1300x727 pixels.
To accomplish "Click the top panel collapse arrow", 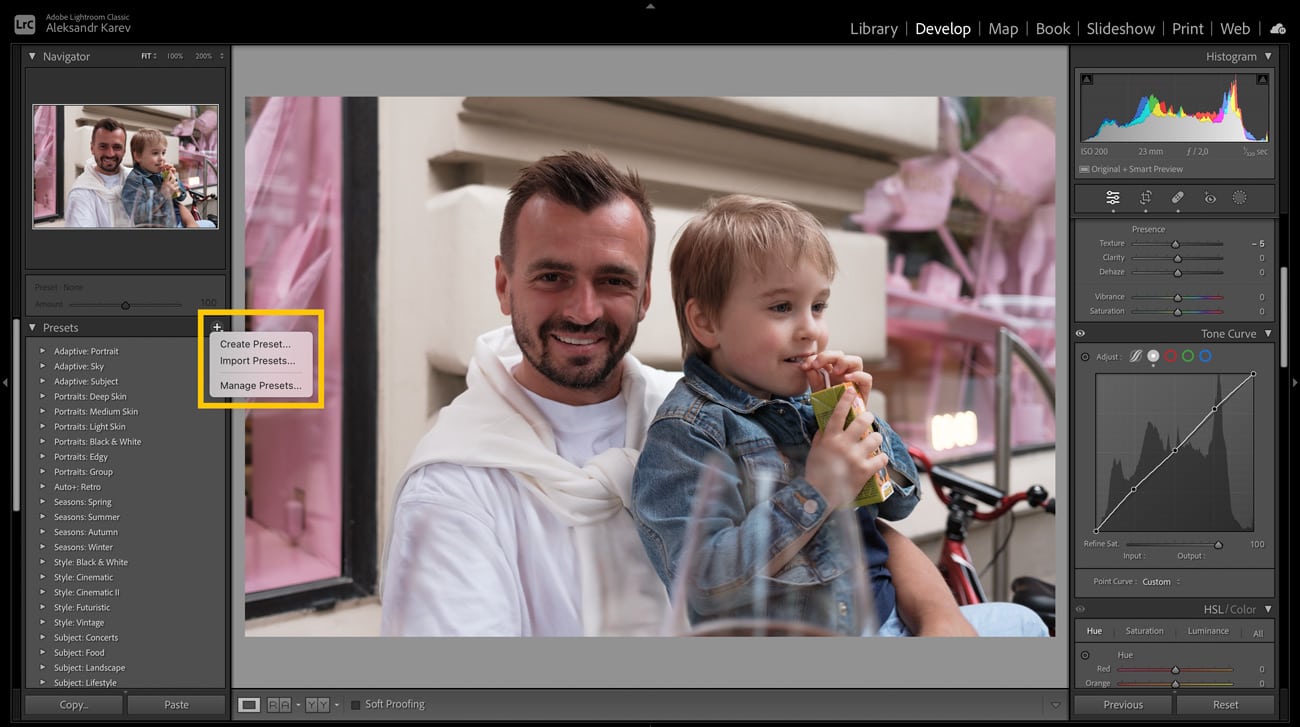I will 650,5.
